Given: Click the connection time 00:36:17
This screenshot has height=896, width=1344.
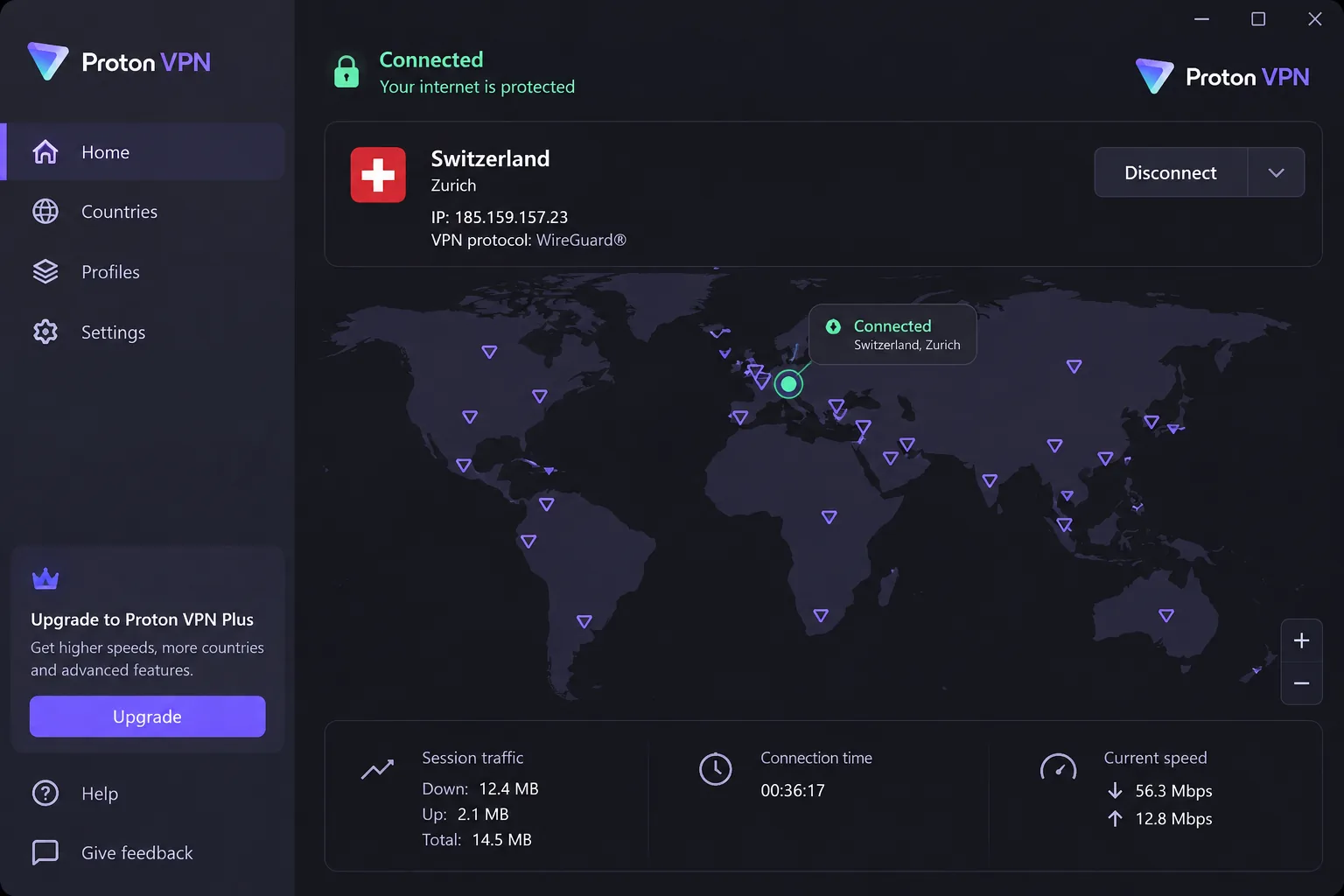Looking at the screenshot, I should point(793,790).
